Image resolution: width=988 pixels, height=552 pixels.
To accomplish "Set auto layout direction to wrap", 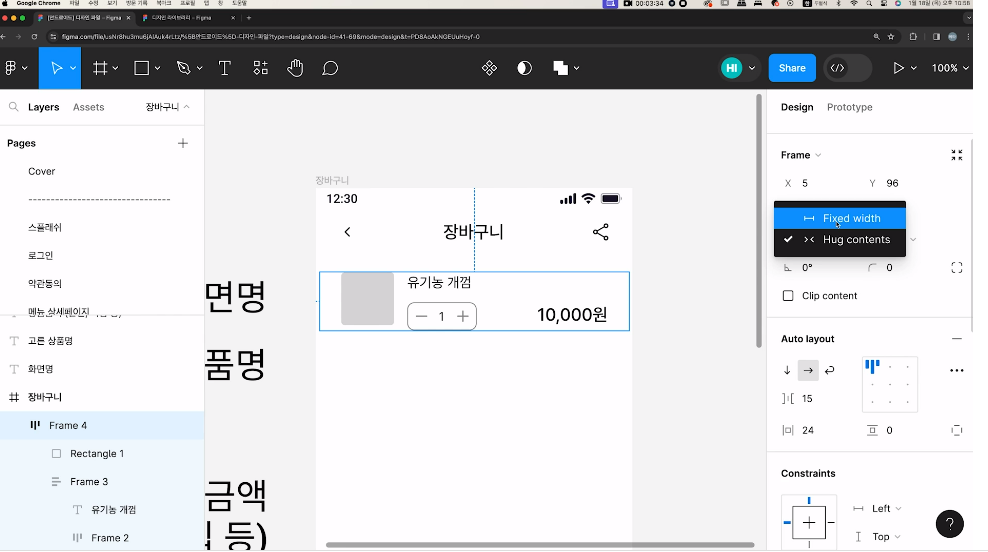I will click(x=829, y=371).
